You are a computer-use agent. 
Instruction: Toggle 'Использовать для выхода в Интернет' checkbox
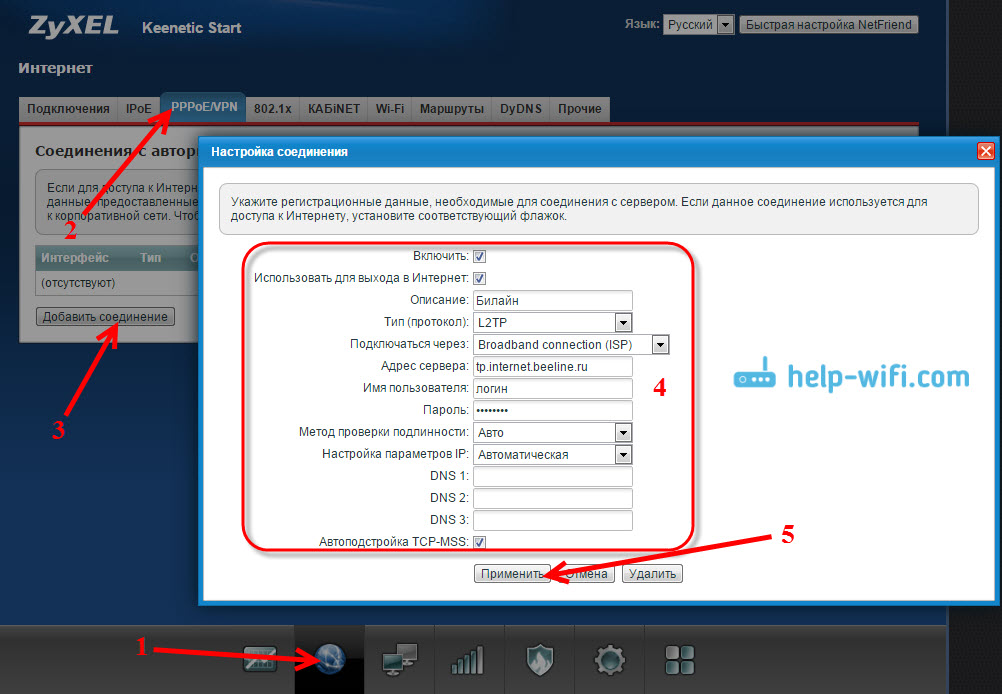[480, 278]
